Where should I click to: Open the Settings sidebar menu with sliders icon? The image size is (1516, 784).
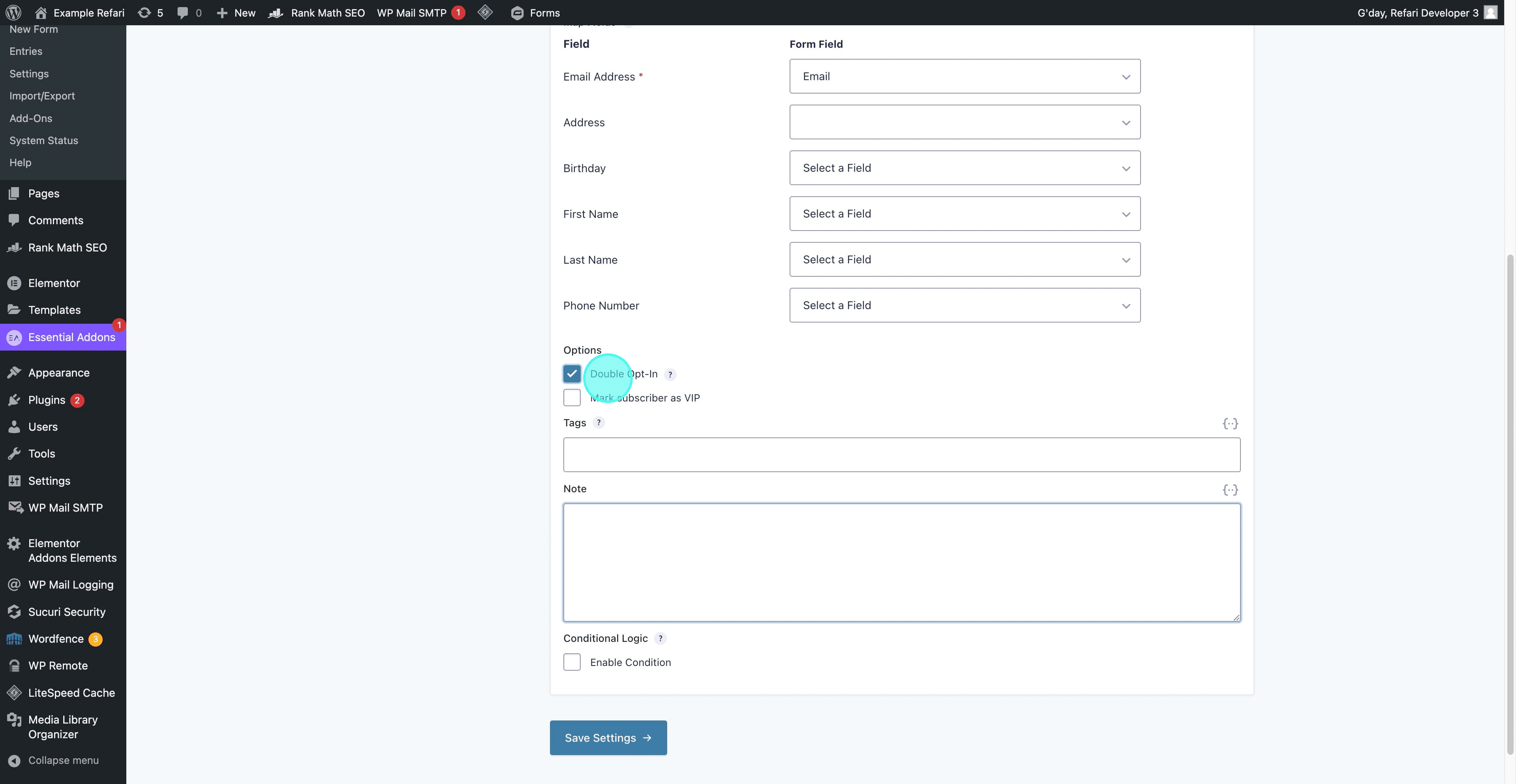click(63, 481)
